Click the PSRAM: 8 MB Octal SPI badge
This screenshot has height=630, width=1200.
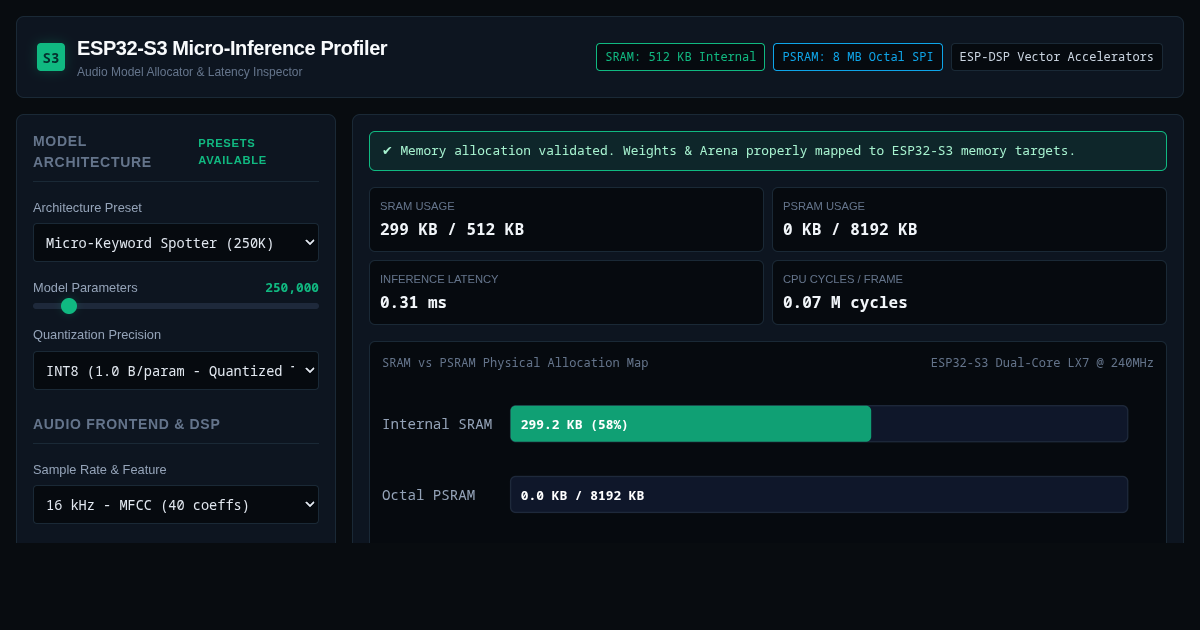pos(858,57)
